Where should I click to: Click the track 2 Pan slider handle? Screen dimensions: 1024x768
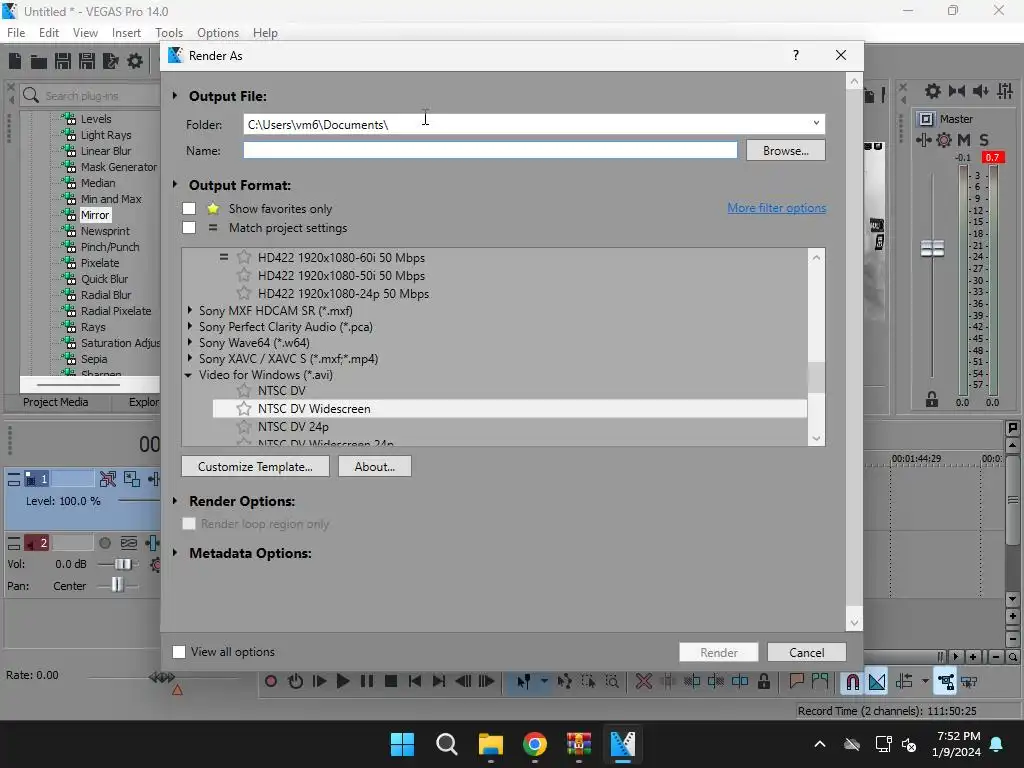pyautogui.click(x=117, y=584)
